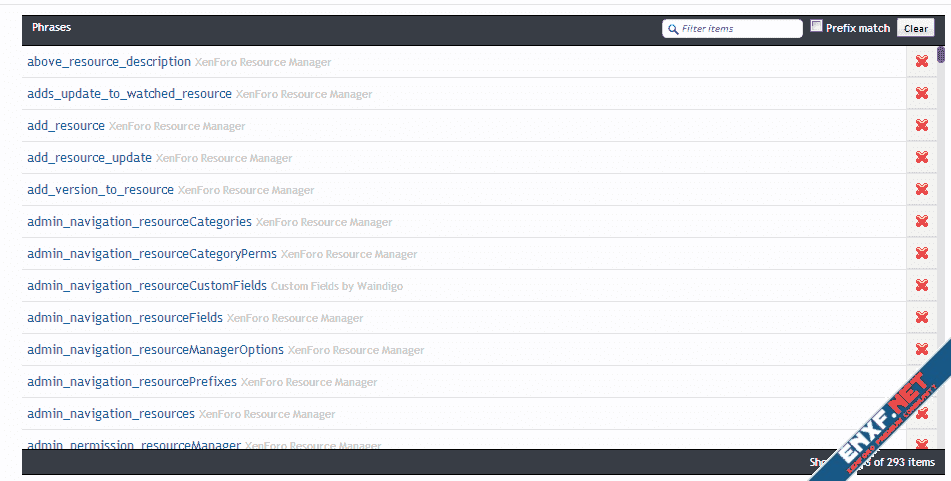Click red X for add_resource phrase
The width and height of the screenshot is (951, 481).
click(x=921, y=126)
